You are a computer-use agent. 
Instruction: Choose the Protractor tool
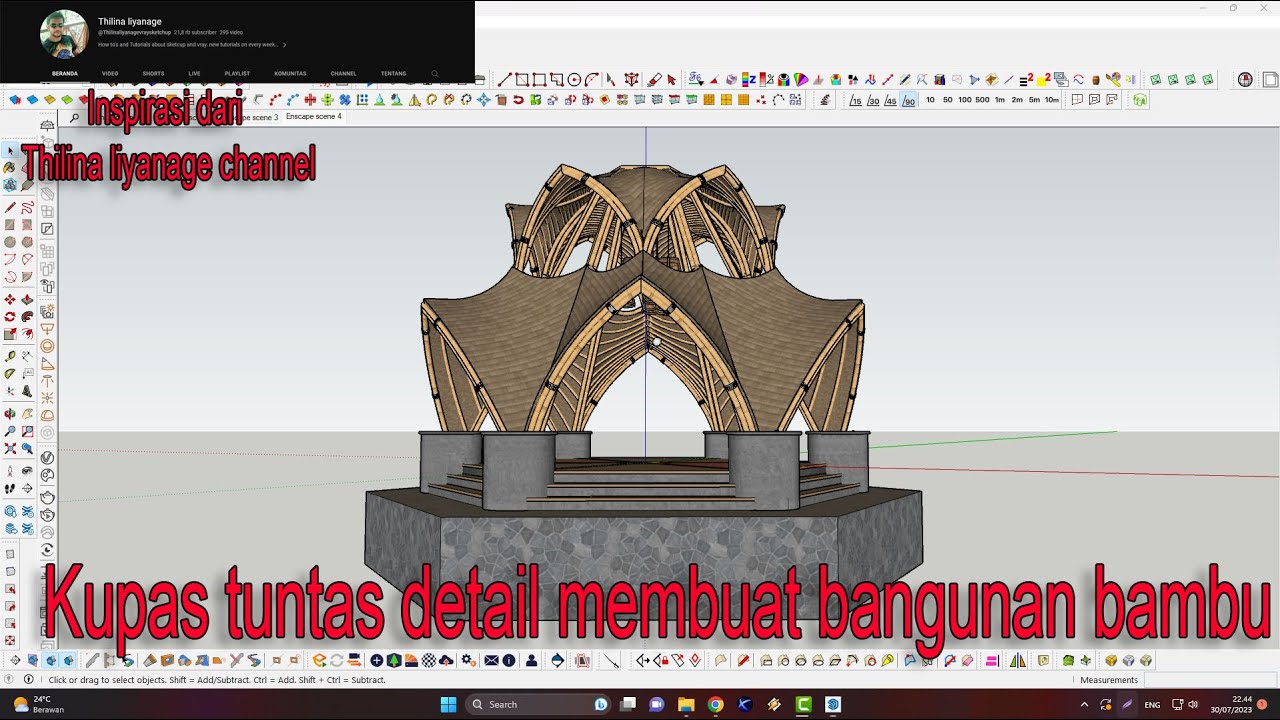10,373
